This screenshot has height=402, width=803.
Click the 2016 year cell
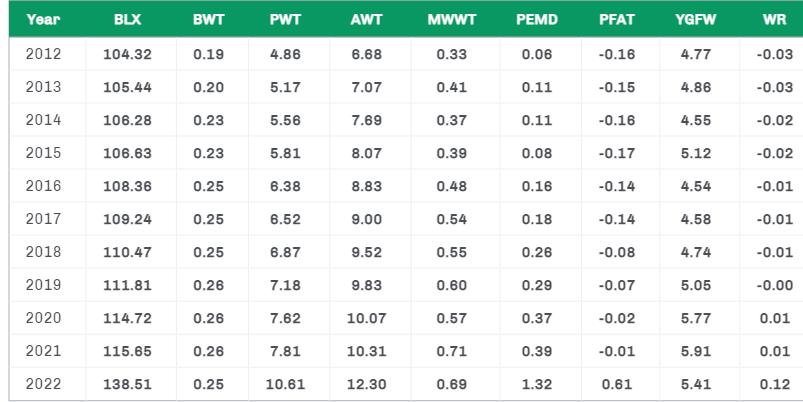(41, 186)
